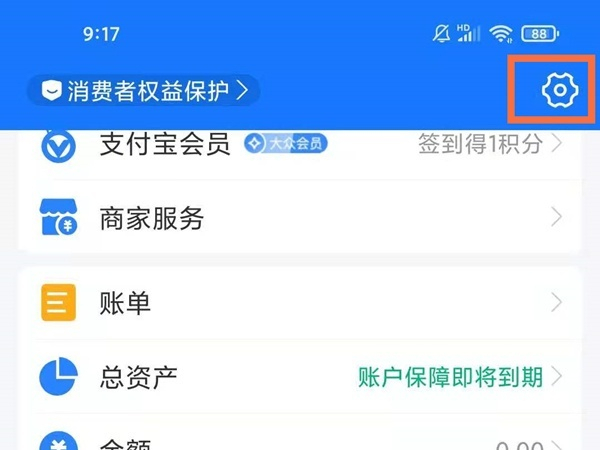Expand the 总资产 row chevron
Viewport: 600px width, 450px height.
(x=557, y=376)
